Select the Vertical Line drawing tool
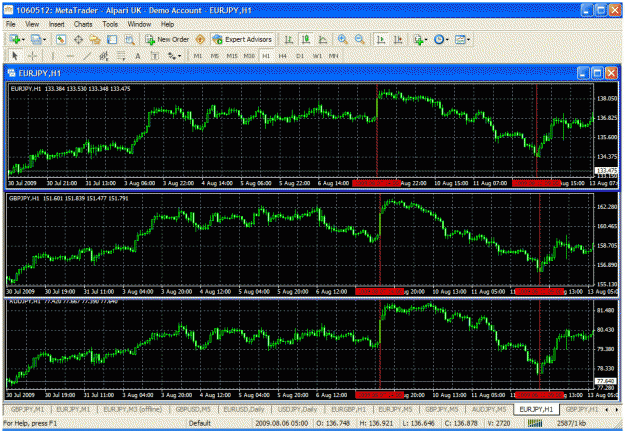Image resolution: width=625 pixels, height=431 pixels. 53,56
